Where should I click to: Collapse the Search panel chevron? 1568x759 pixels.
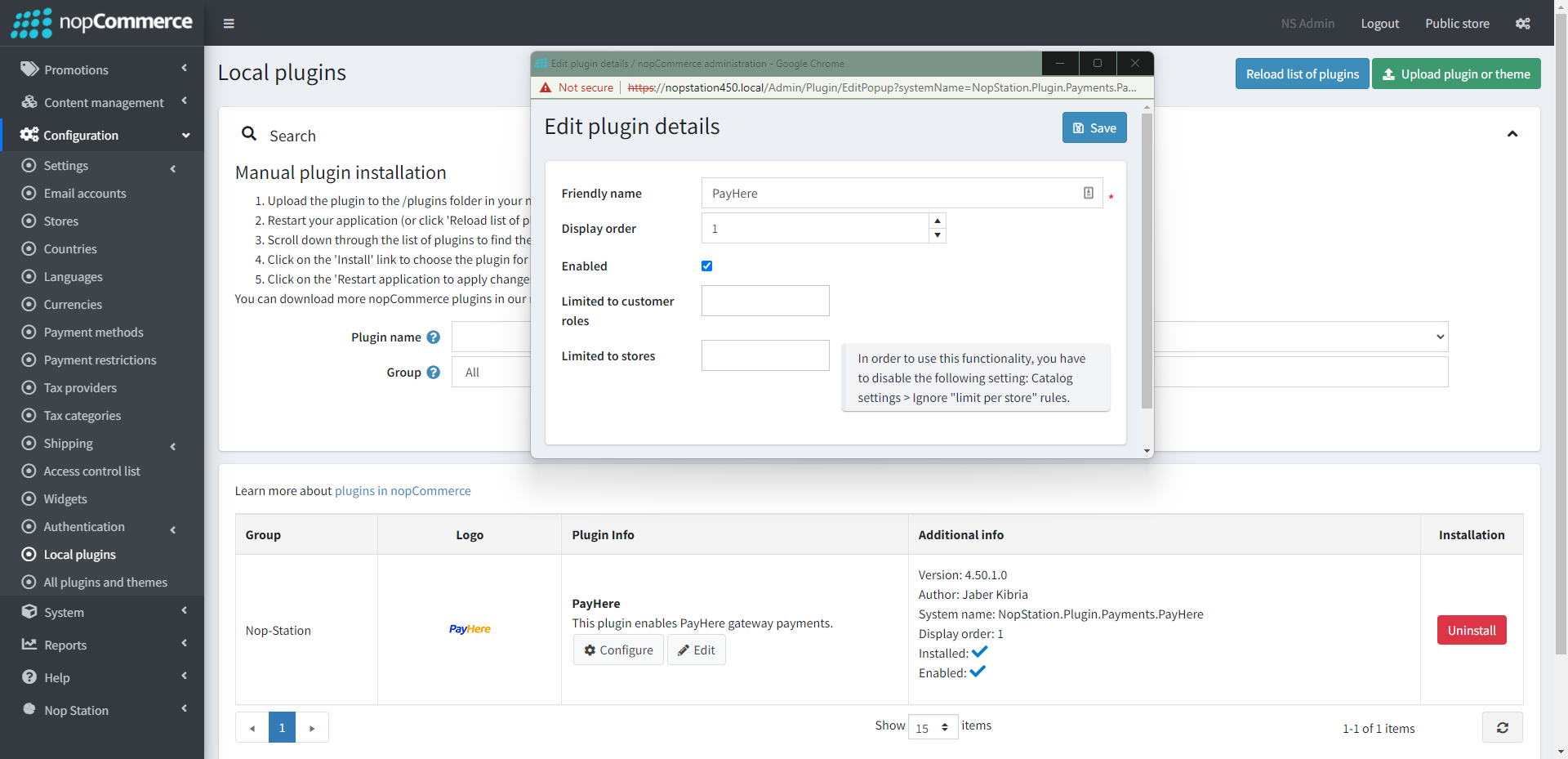pyautogui.click(x=1512, y=134)
